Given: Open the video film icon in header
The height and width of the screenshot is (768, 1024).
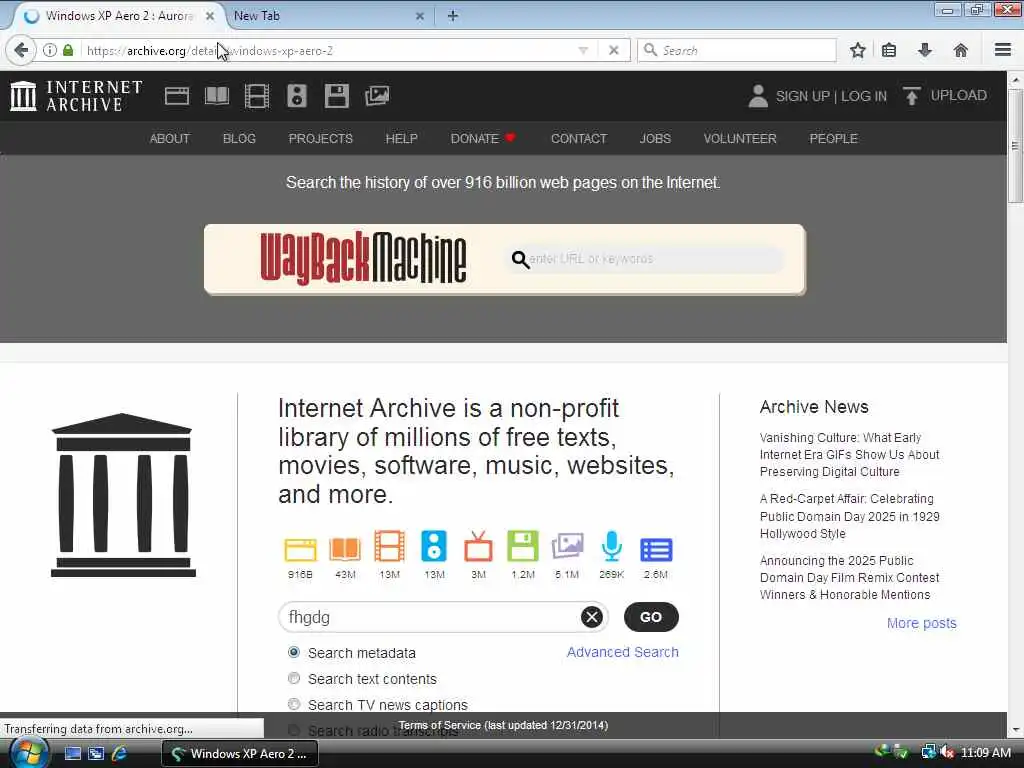Looking at the screenshot, I should point(257,96).
